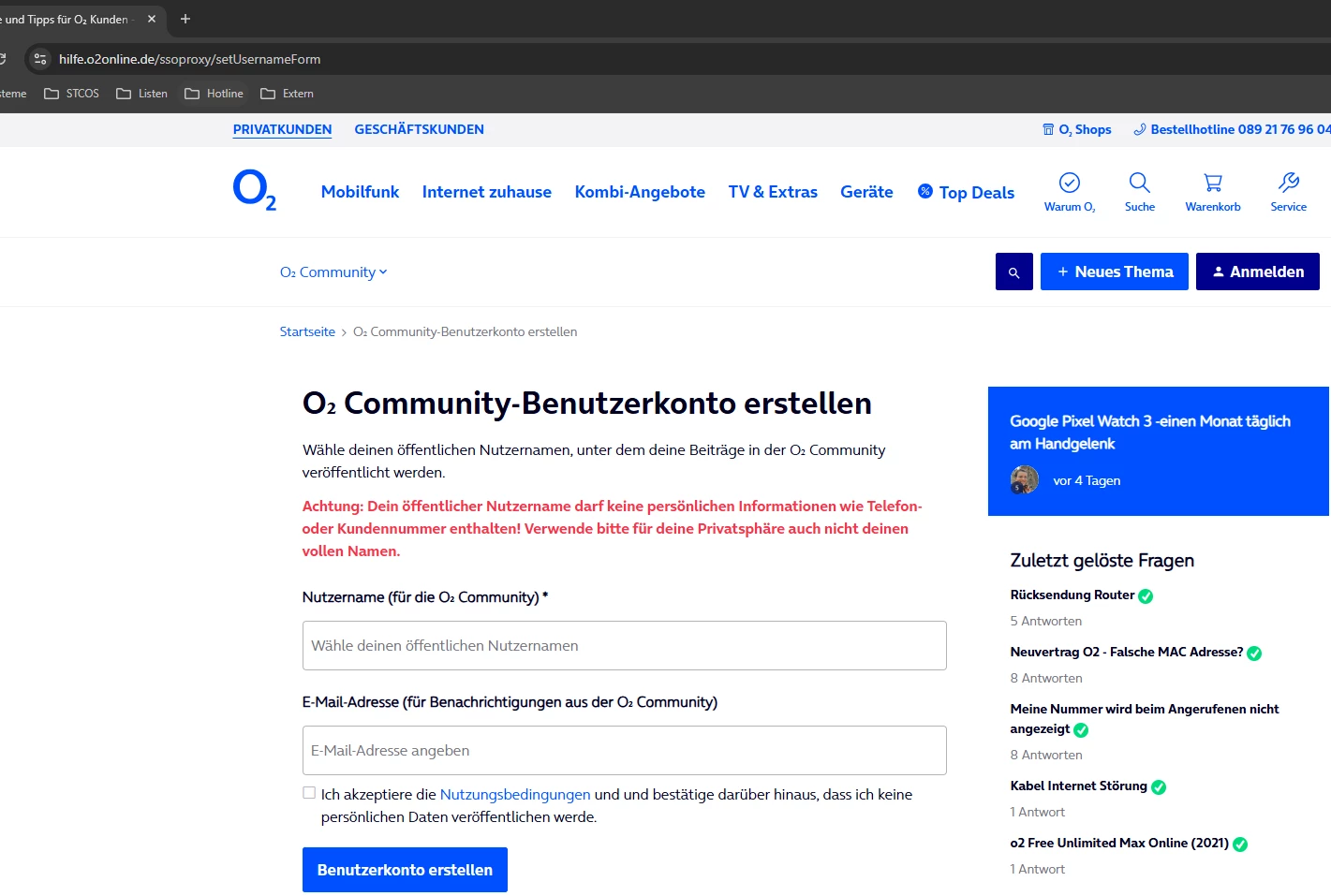This screenshot has height=896, width=1331.
Task: Call the Bestellhotline link
Action: pos(1232,129)
